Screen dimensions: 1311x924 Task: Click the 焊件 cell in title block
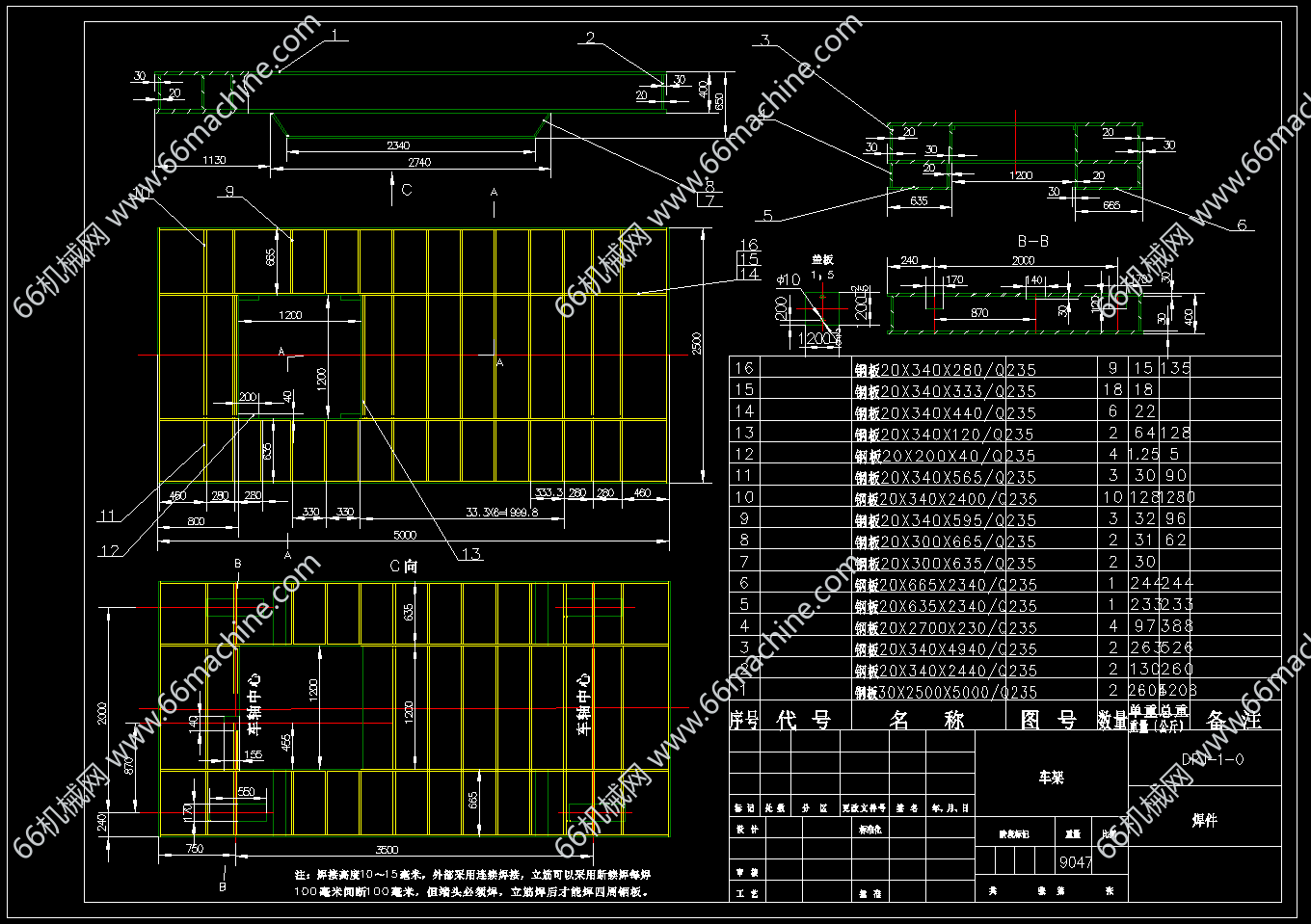1204,820
